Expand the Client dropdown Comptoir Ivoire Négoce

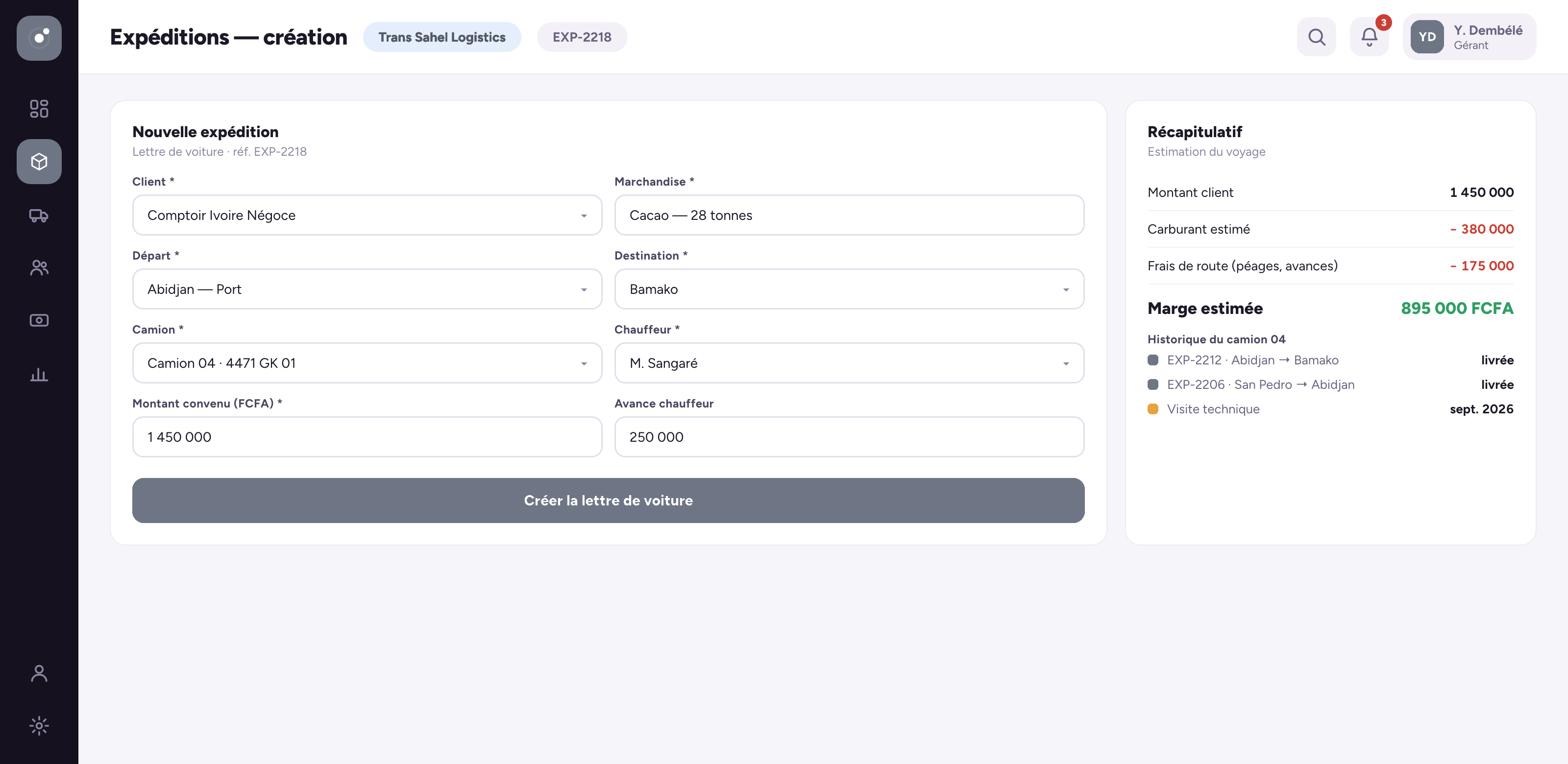pos(367,215)
